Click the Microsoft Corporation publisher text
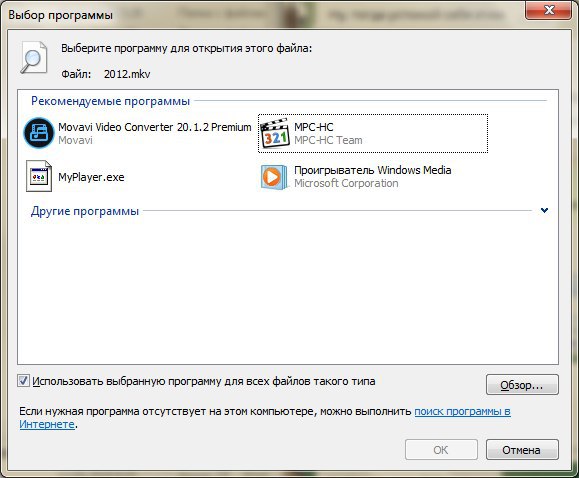Image resolution: width=579 pixels, height=478 pixels. point(346,183)
